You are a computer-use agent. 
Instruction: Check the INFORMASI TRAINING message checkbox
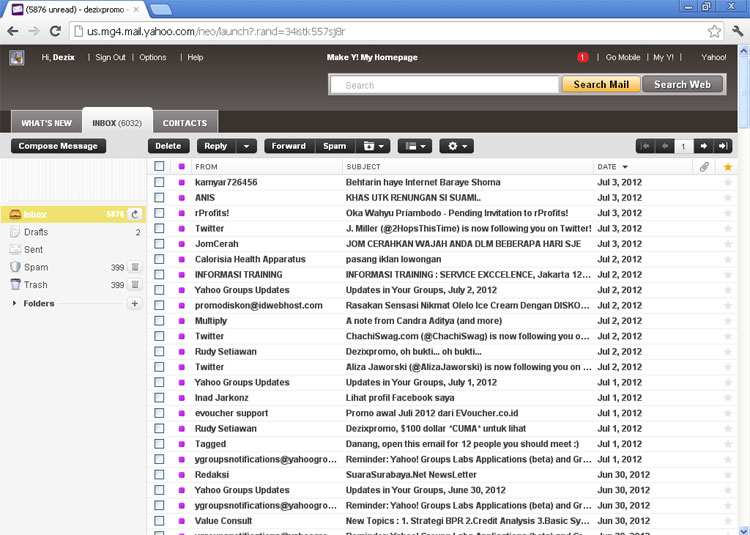tap(159, 274)
